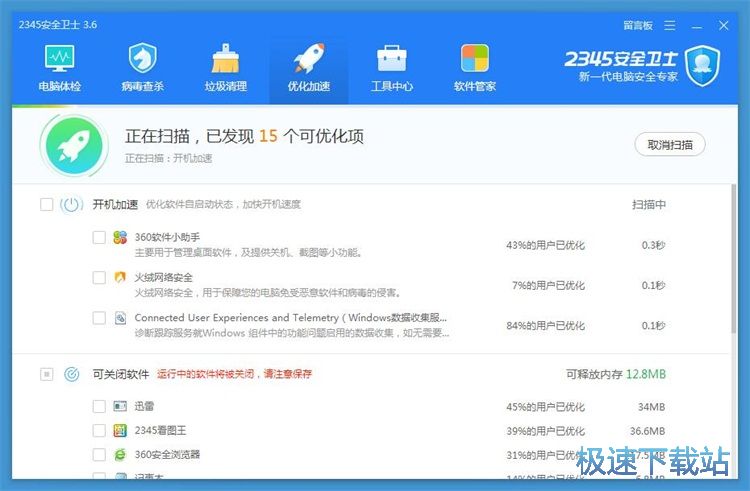Toggle the 可关闭软件 group checkbox
This screenshot has height=491, width=750.
(x=46, y=374)
